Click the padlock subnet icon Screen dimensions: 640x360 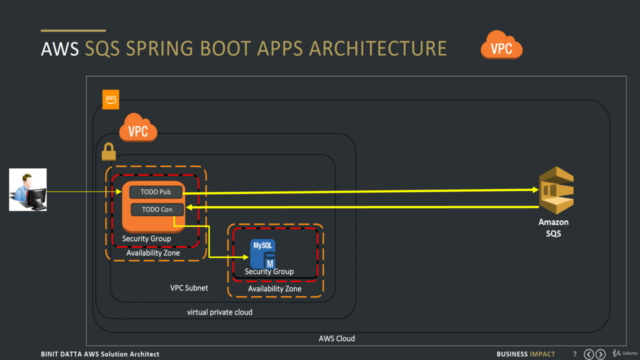109,151
